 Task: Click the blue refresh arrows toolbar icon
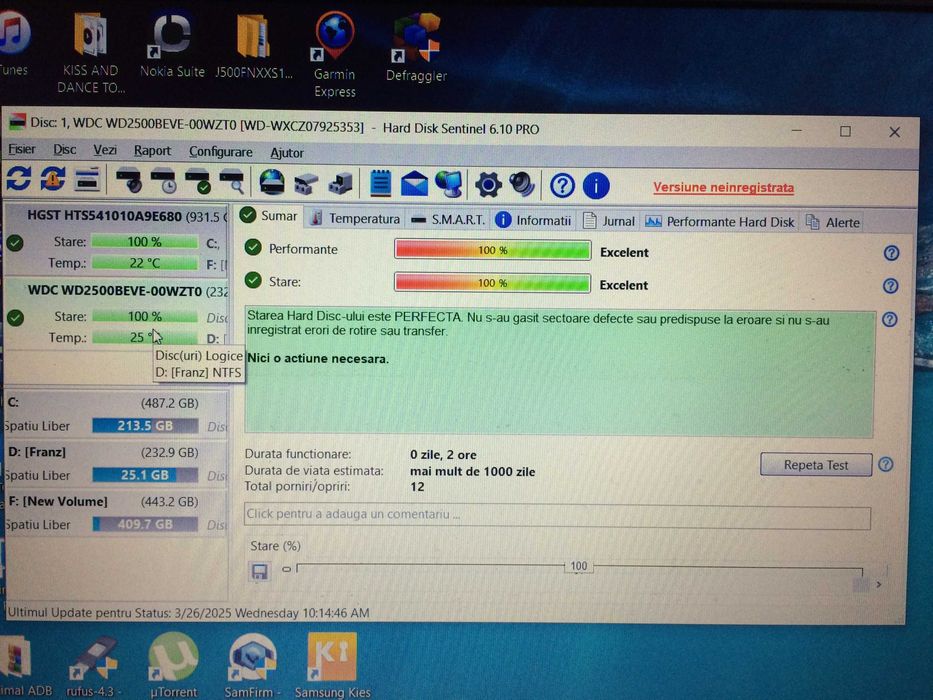(19, 178)
